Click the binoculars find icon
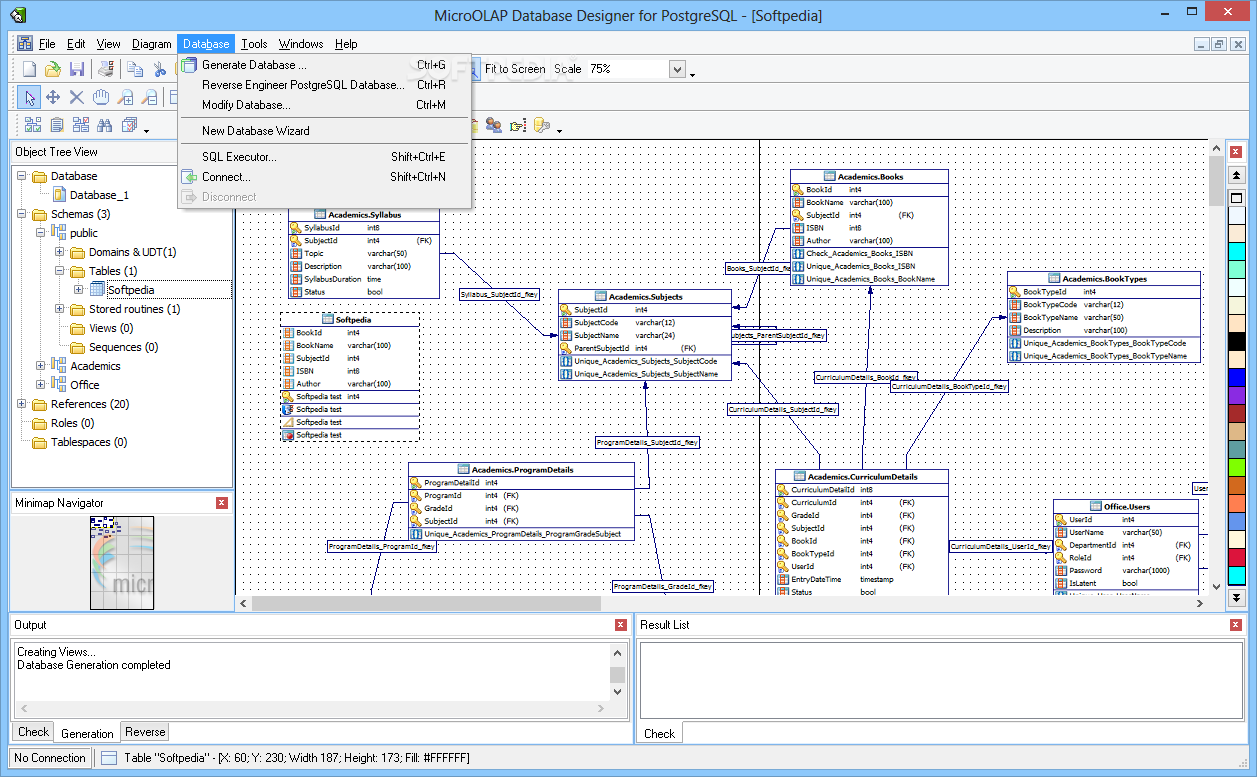Image resolution: width=1257 pixels, height=777 pixels. [x=105, y=125]
